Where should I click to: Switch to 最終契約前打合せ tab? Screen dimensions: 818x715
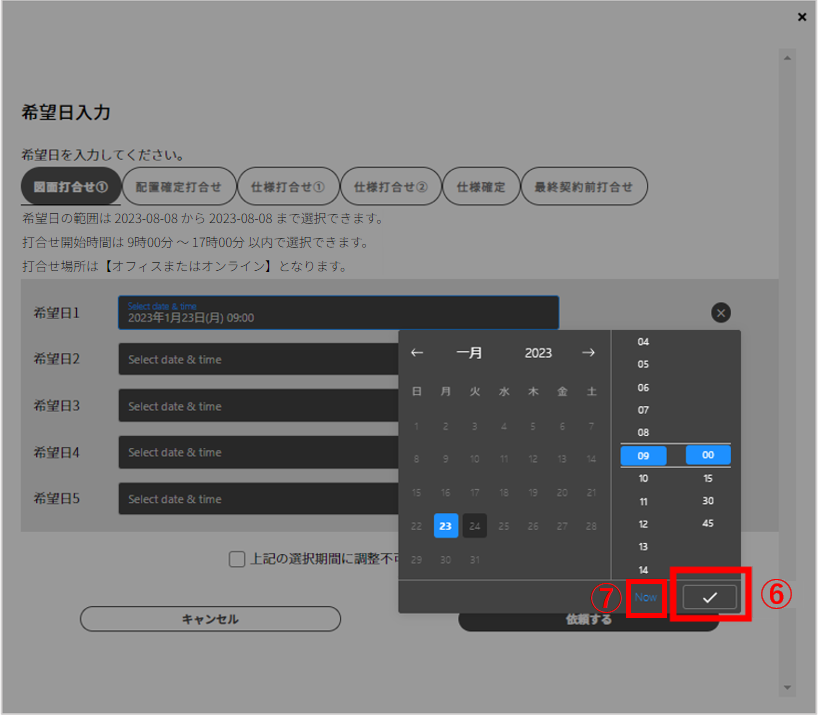point(584,187)
